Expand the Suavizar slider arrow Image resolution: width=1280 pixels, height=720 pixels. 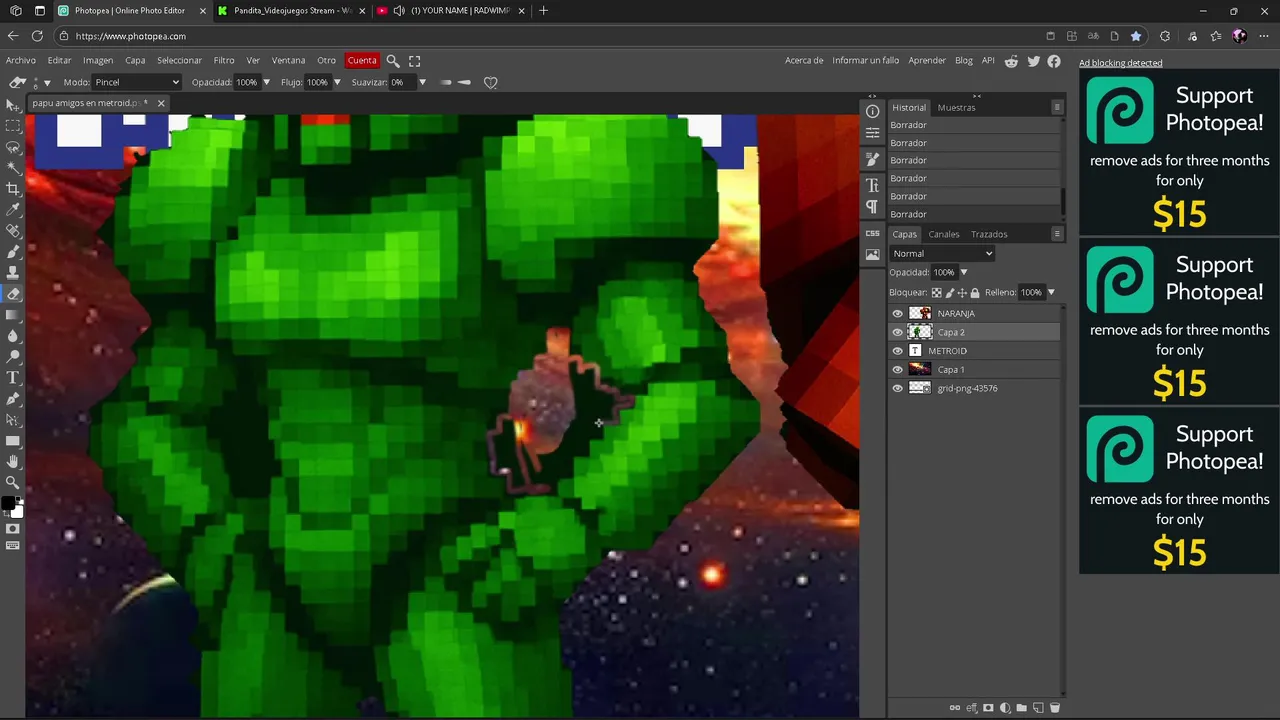click(422, 82)
